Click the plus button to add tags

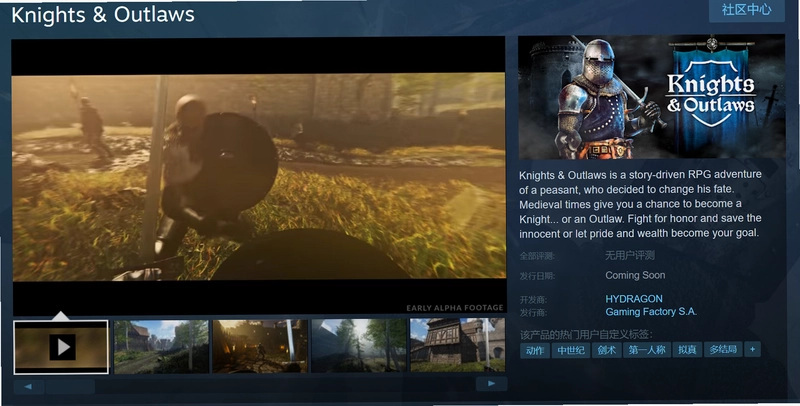click(753, 349)
